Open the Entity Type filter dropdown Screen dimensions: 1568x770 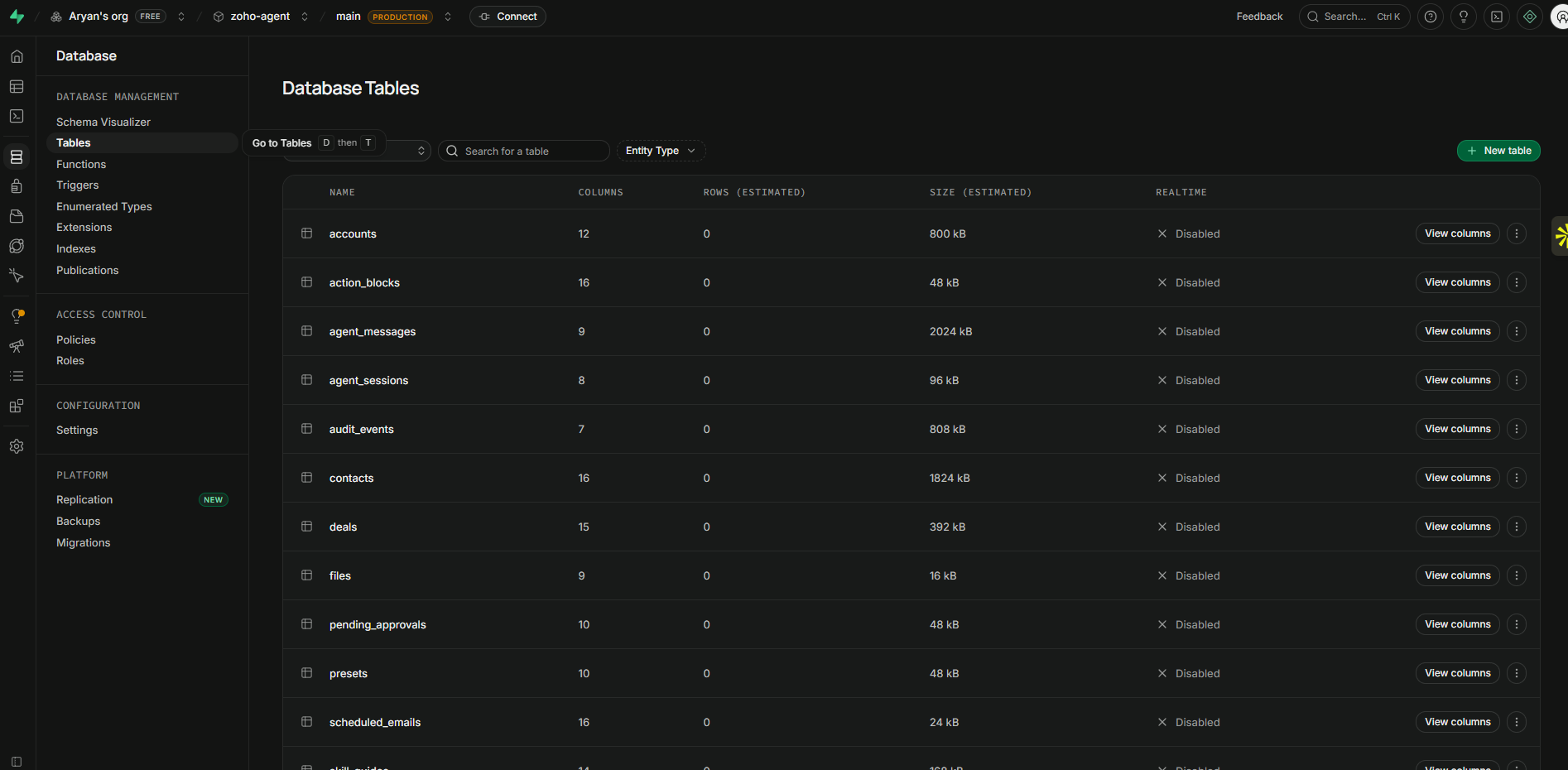pos(661,151)
